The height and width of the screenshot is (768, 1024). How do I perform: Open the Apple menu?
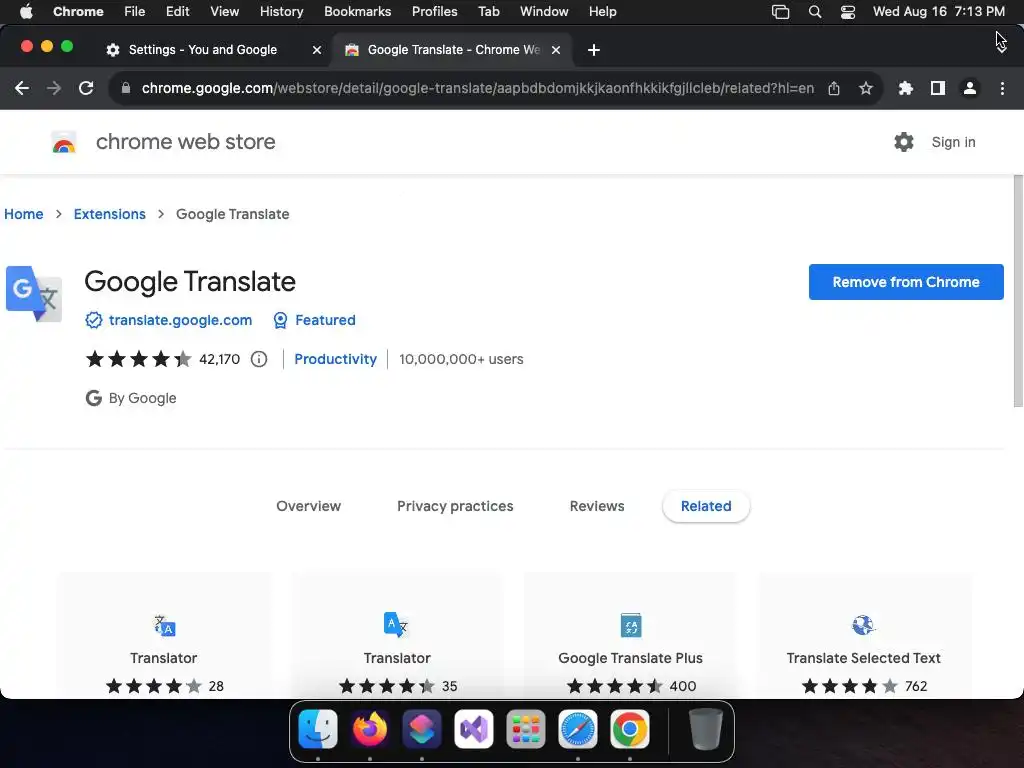(x=26, y=12)
